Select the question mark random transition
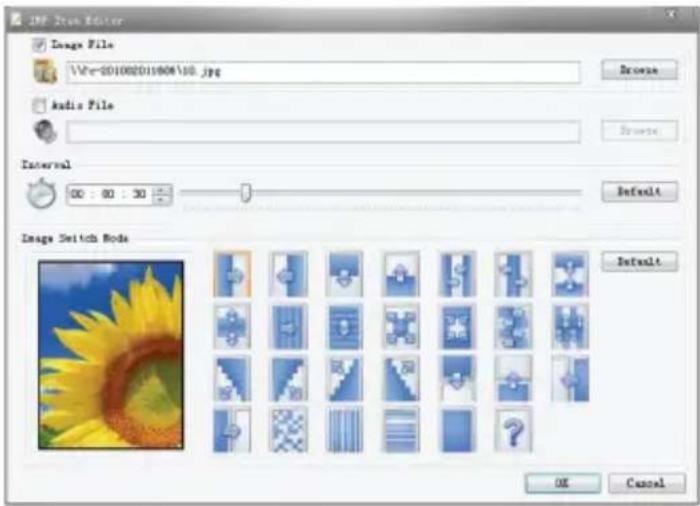 [x=513, y=430]
